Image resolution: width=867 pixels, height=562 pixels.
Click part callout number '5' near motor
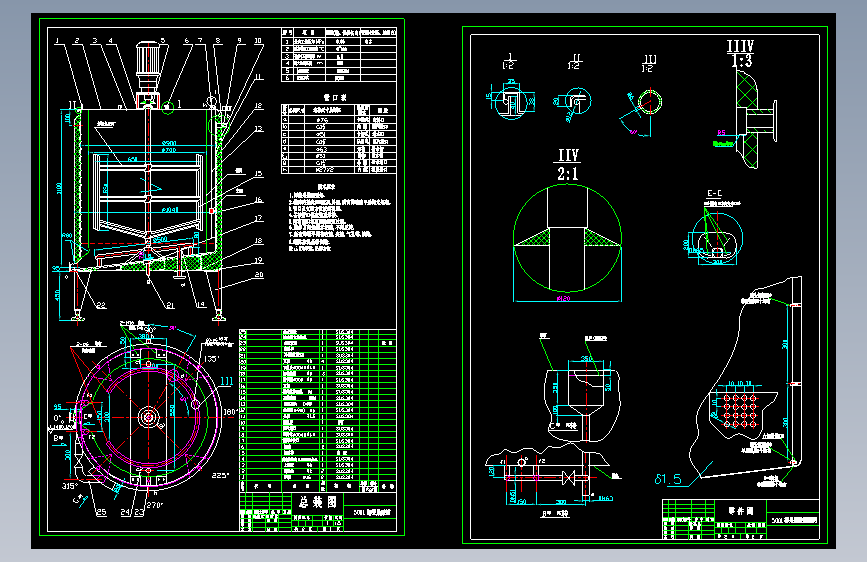tap(163, 40)
